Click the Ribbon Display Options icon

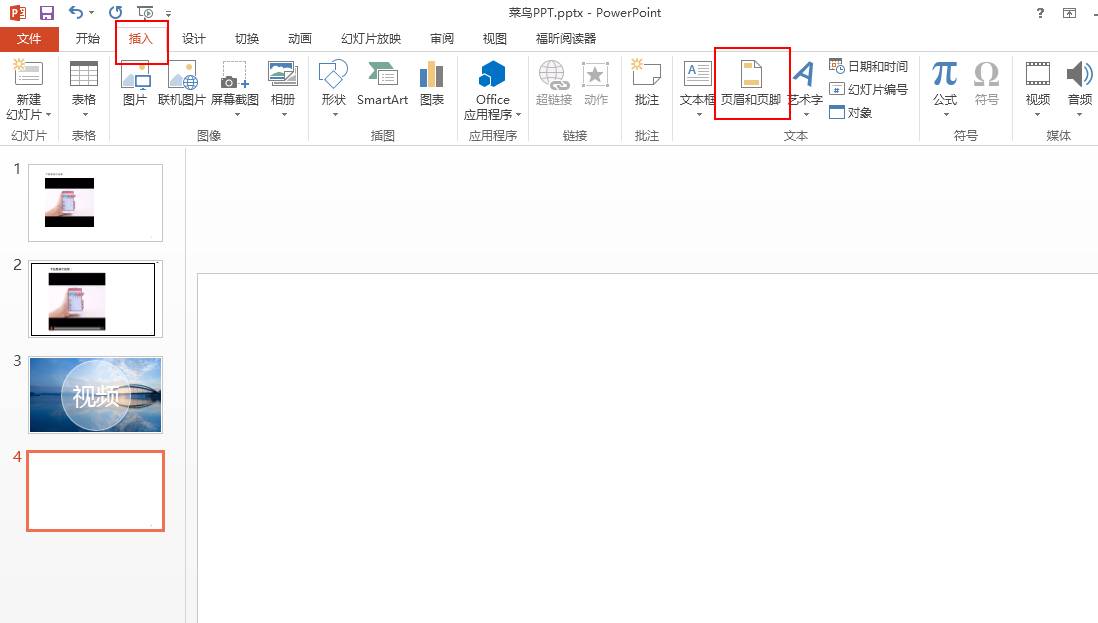[x=1069, y=13]
